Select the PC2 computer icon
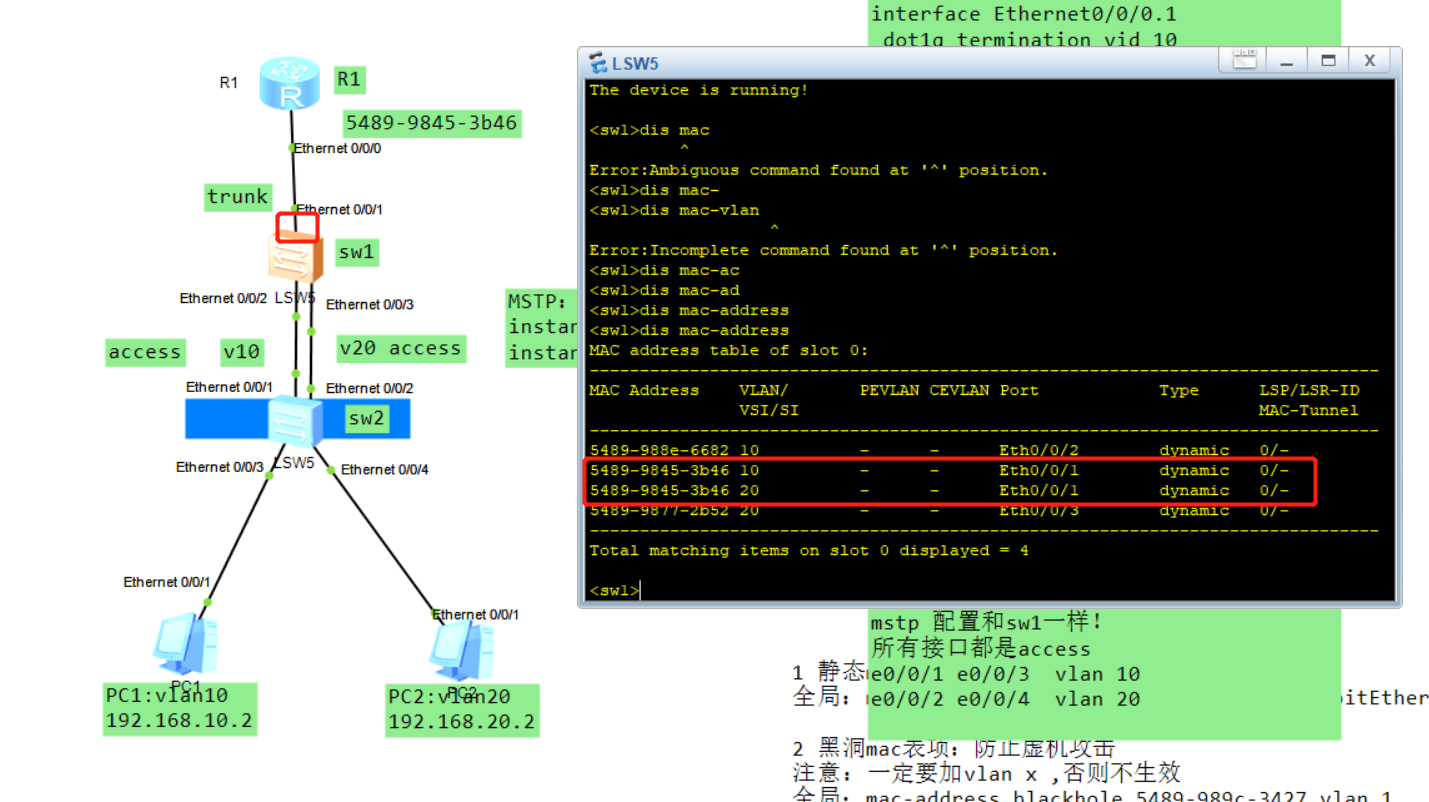This screenshot has width=1429, height=802. coord(462,650)
